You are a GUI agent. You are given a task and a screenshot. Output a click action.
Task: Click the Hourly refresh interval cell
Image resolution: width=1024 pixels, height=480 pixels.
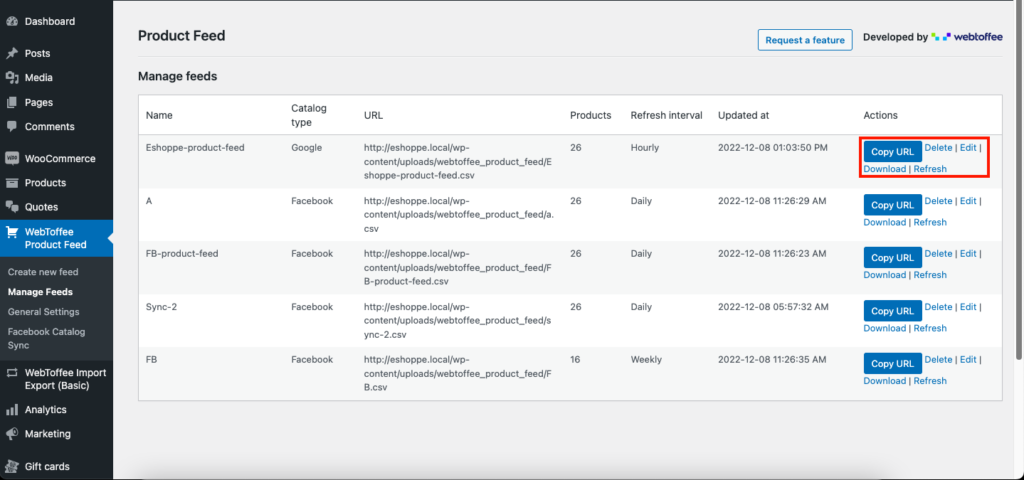(x=645, y=148)
